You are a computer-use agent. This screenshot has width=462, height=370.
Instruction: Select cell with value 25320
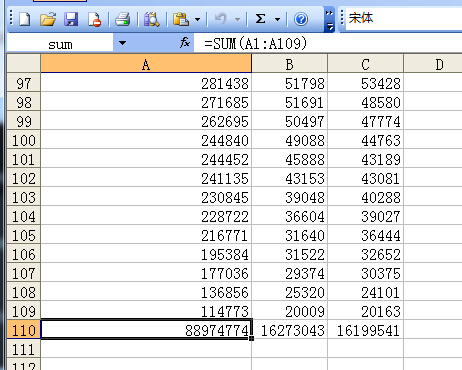tap(289, 292)
